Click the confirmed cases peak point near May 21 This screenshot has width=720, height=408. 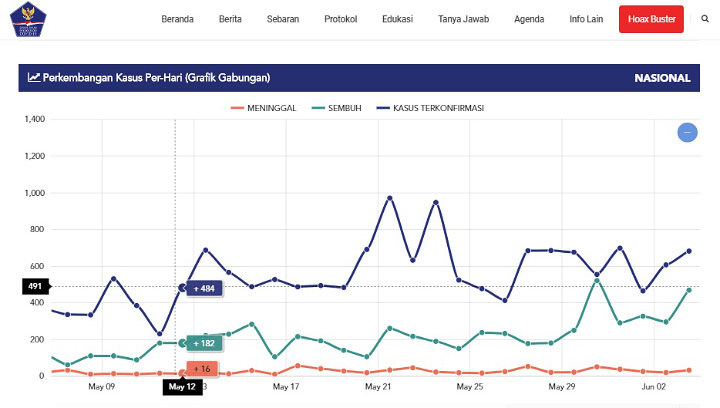click(390, 198)
